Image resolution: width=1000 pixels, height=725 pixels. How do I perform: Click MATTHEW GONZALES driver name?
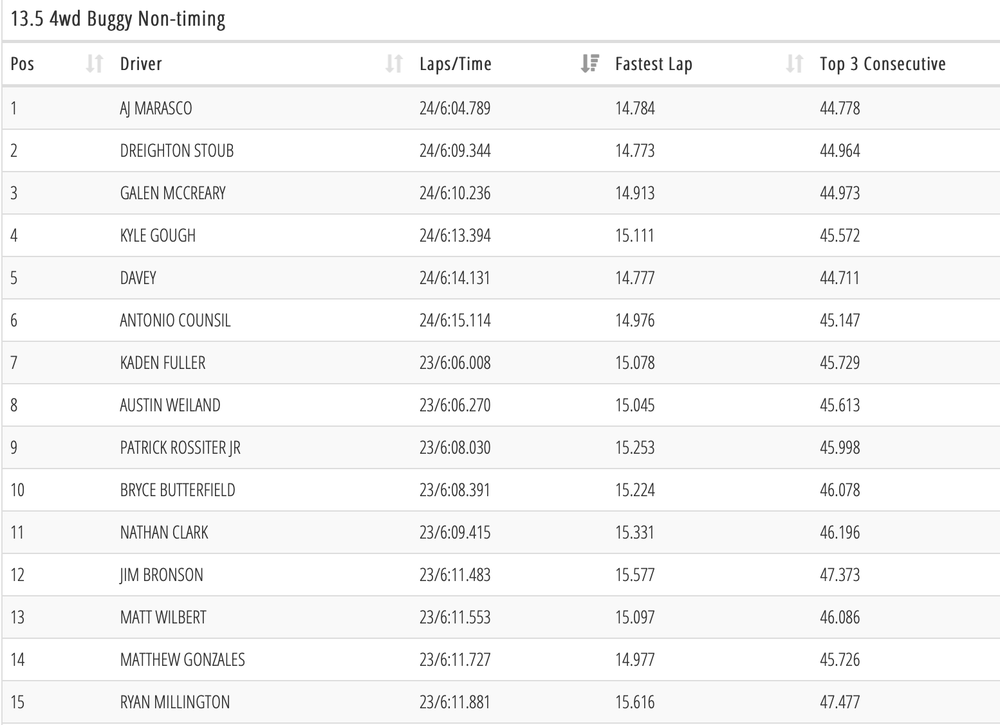182,660
